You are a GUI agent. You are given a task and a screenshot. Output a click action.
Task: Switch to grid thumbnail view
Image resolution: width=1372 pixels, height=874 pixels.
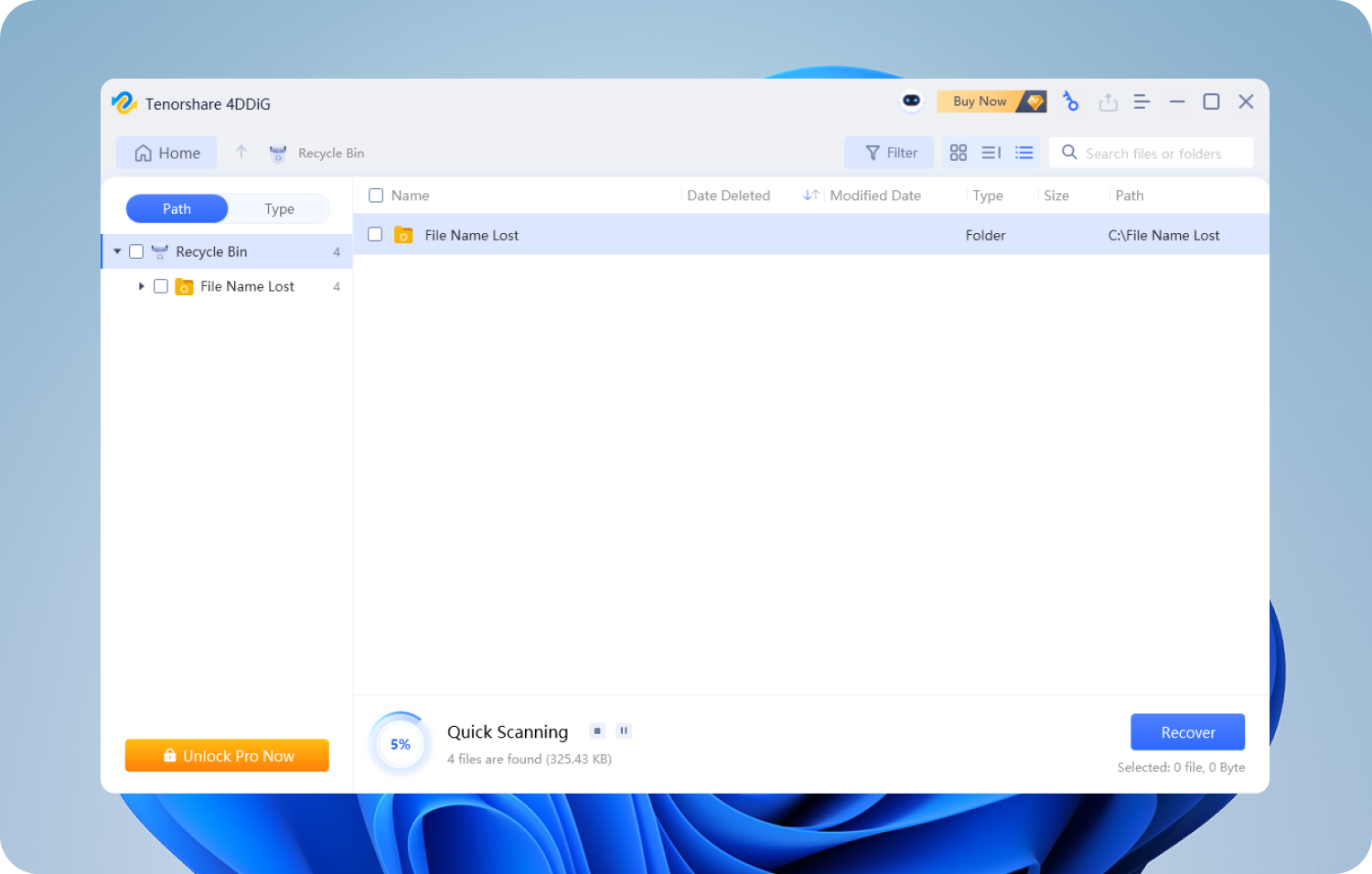pos(958,153)
